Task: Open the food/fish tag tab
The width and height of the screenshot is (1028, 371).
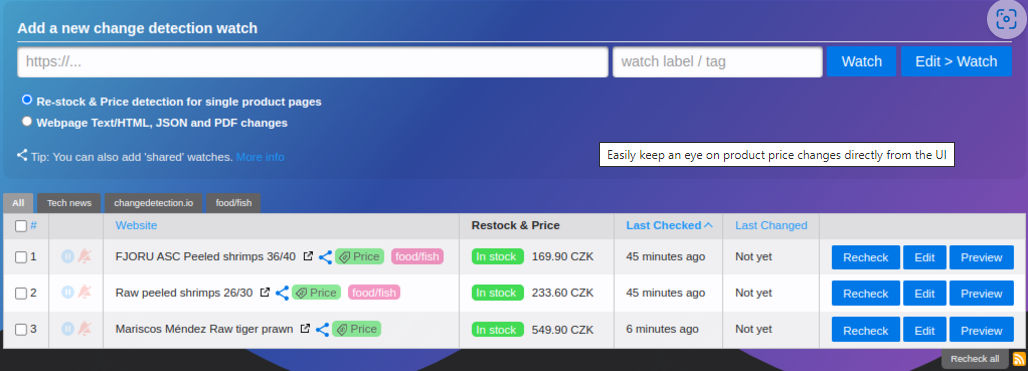Action: 233,203
